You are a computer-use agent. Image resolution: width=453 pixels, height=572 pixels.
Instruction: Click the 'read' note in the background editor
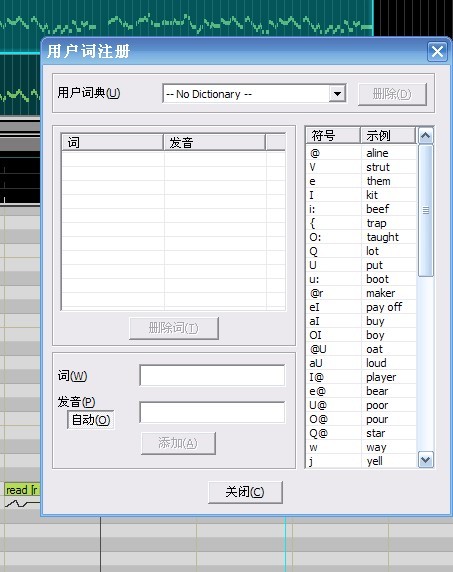coord(22,490)
